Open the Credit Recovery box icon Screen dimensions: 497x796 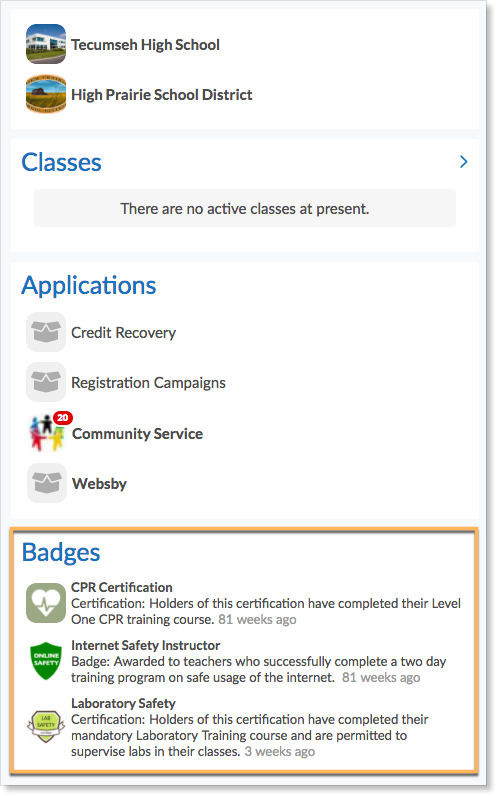(46, 332)
